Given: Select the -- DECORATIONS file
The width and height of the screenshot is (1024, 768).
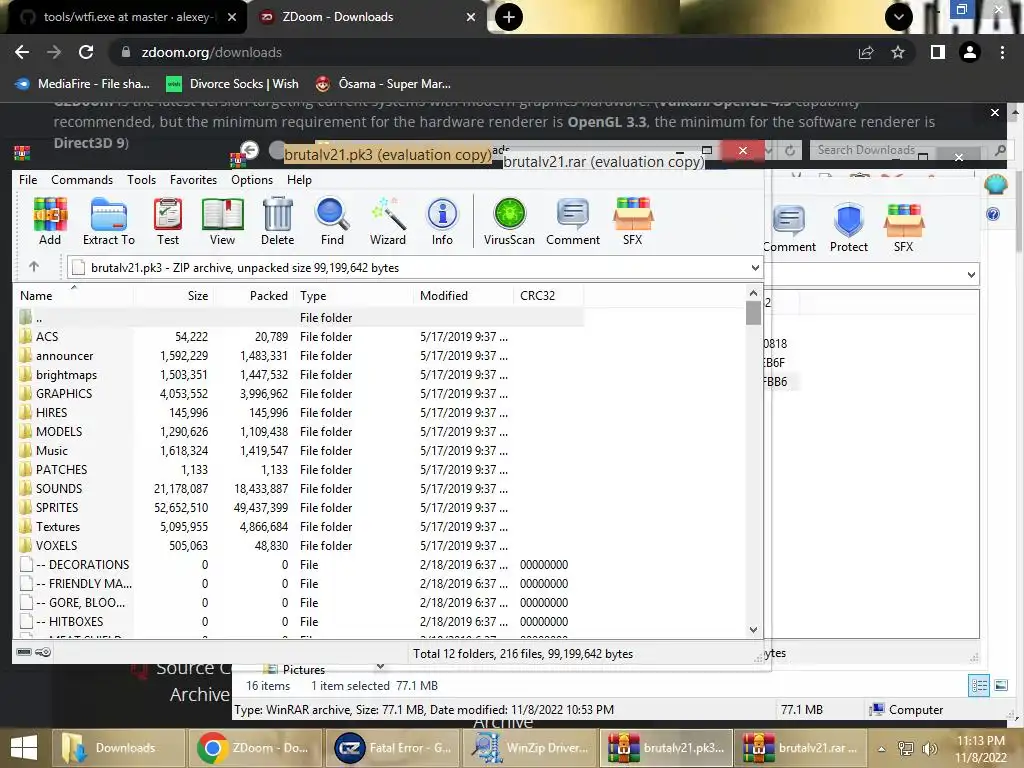Looking at the screenshot, I should (x=82, y=565).
